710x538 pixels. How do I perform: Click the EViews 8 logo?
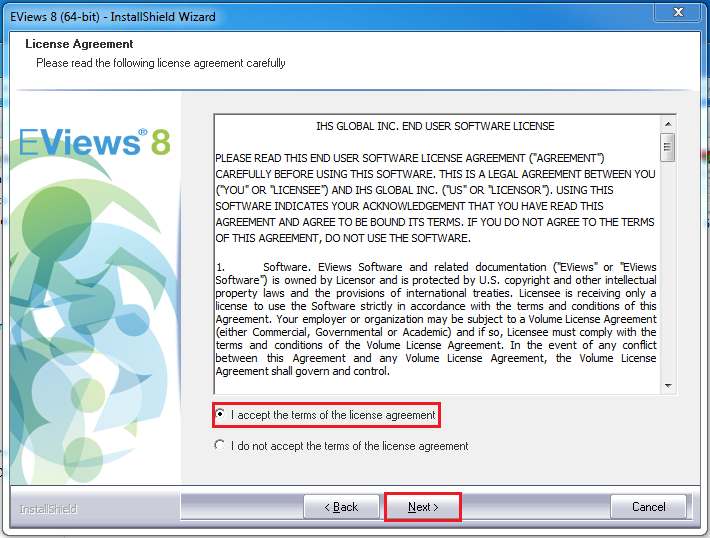coord(95,142)
